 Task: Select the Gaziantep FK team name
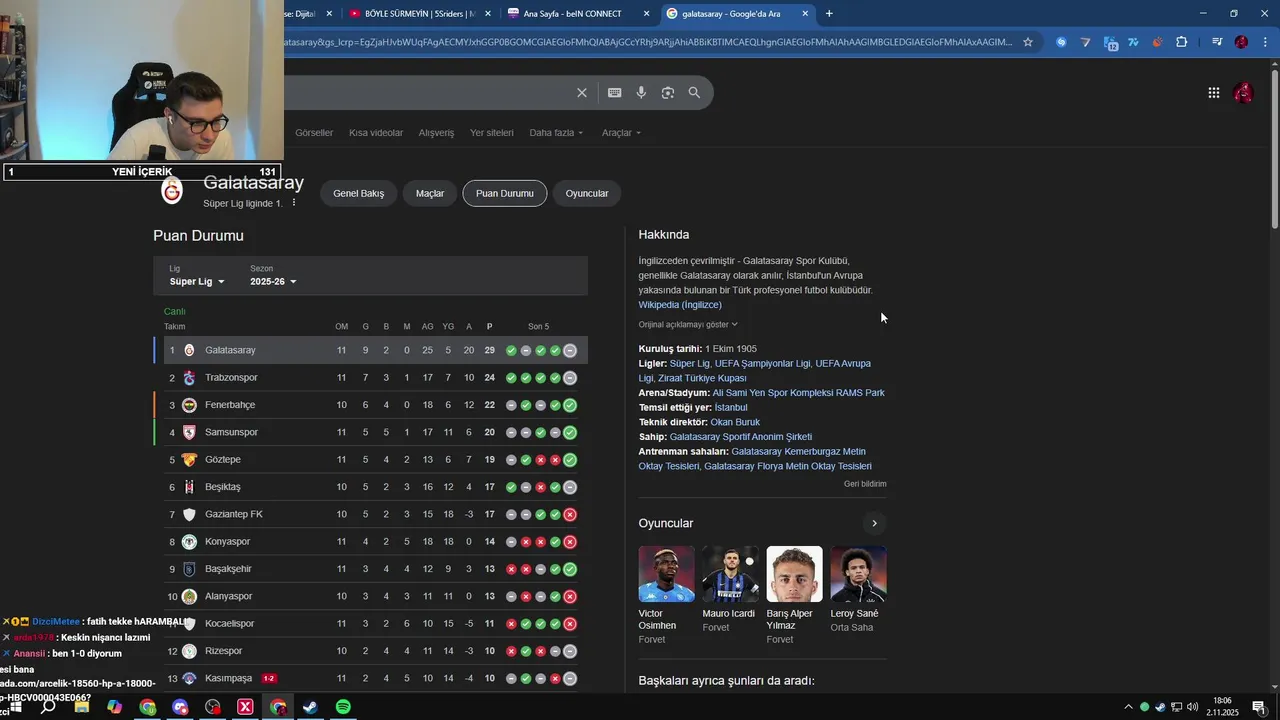click(x=234, y=514)
